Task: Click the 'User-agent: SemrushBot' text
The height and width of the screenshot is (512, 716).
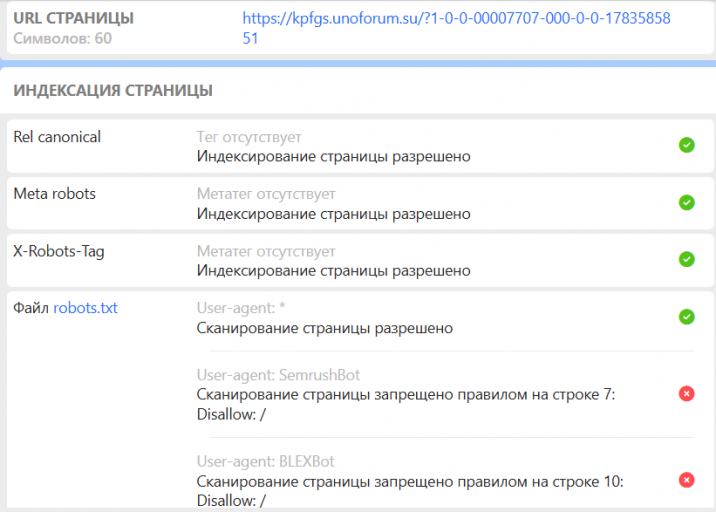Action: tap(279, 375)
